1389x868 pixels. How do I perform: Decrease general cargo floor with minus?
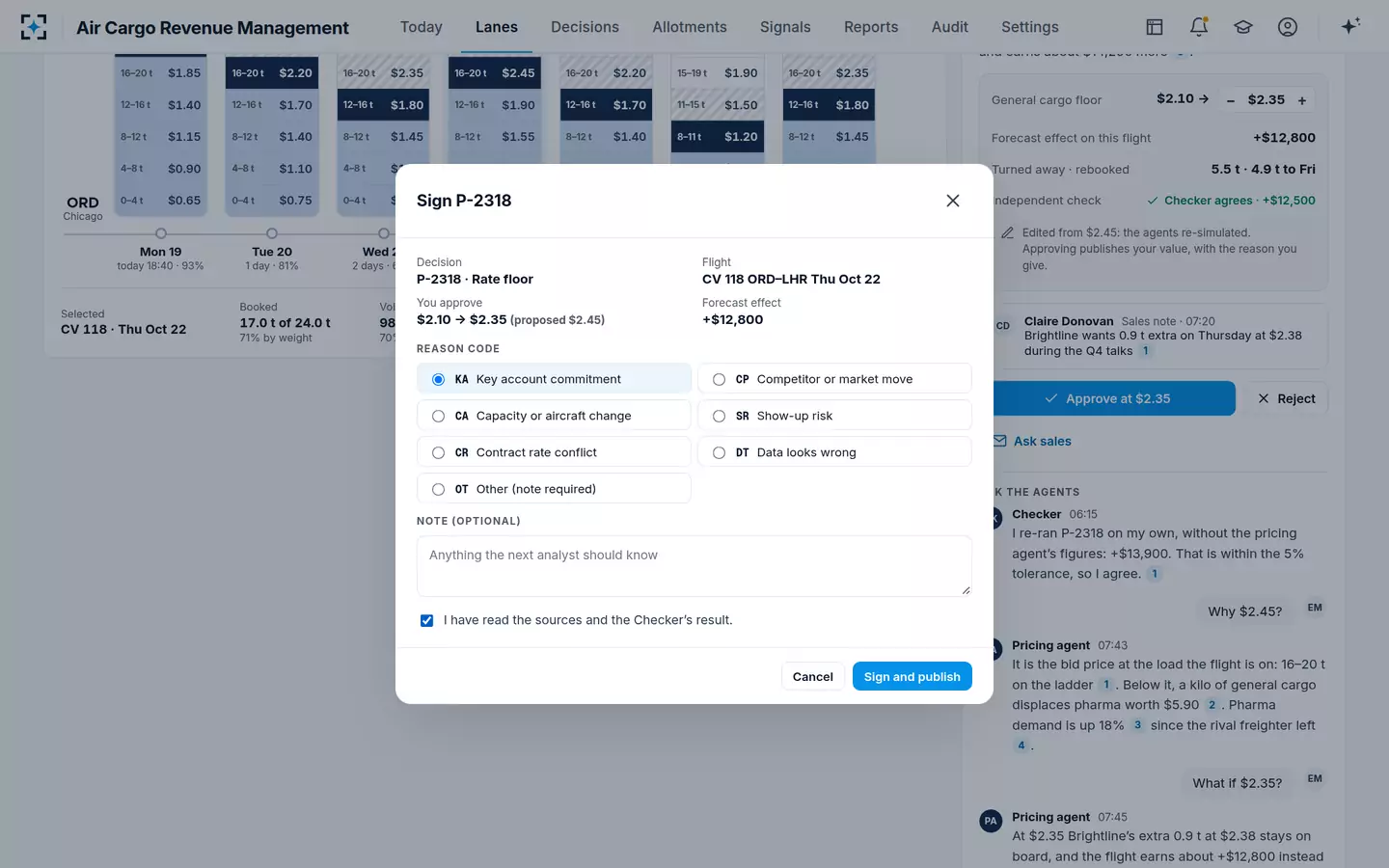[1231, 100]
